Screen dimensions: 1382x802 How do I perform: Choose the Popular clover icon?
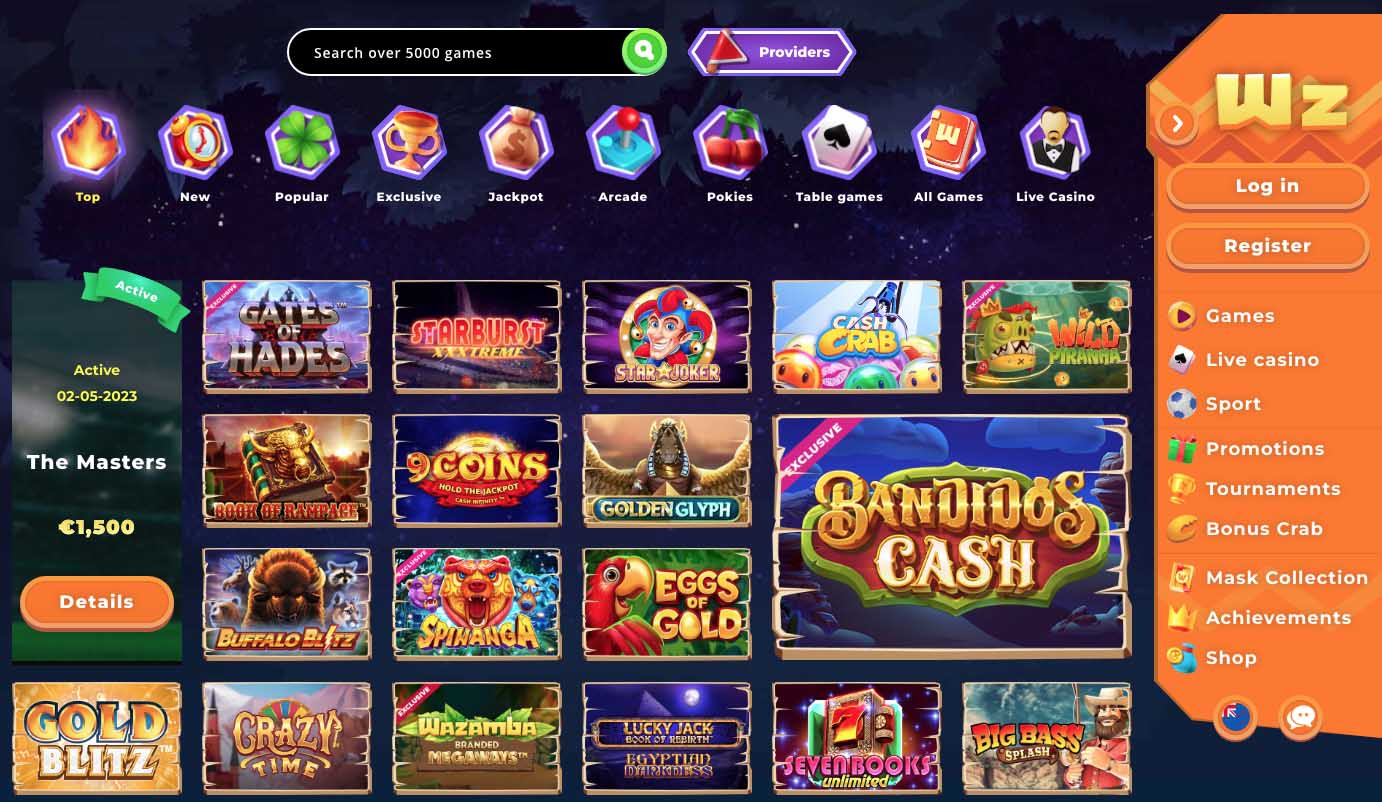(302, 143)
